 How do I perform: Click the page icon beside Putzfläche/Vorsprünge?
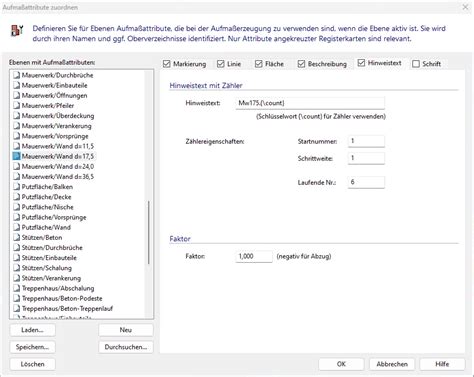[16, 217]
